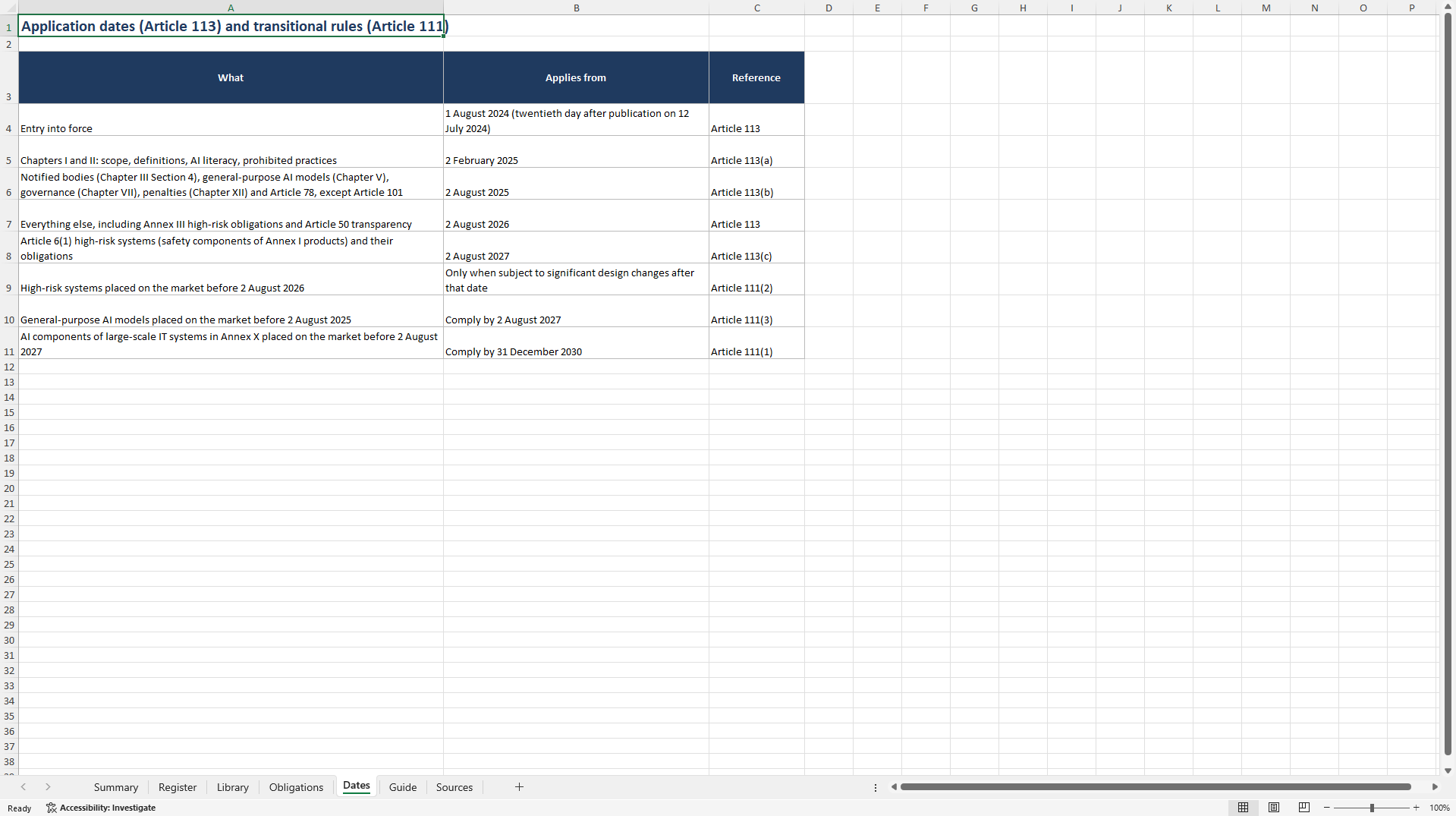Select the 'Article 113(c)' cell
The image size is (1456, 816).
pyautogui.click(x=756, y=247)
